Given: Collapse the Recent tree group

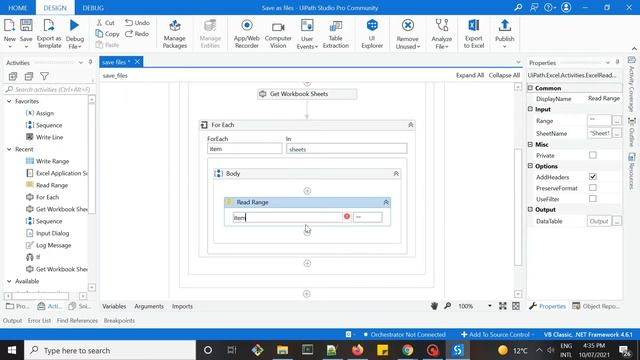Looking at the screenshot, I should [9, 149].
